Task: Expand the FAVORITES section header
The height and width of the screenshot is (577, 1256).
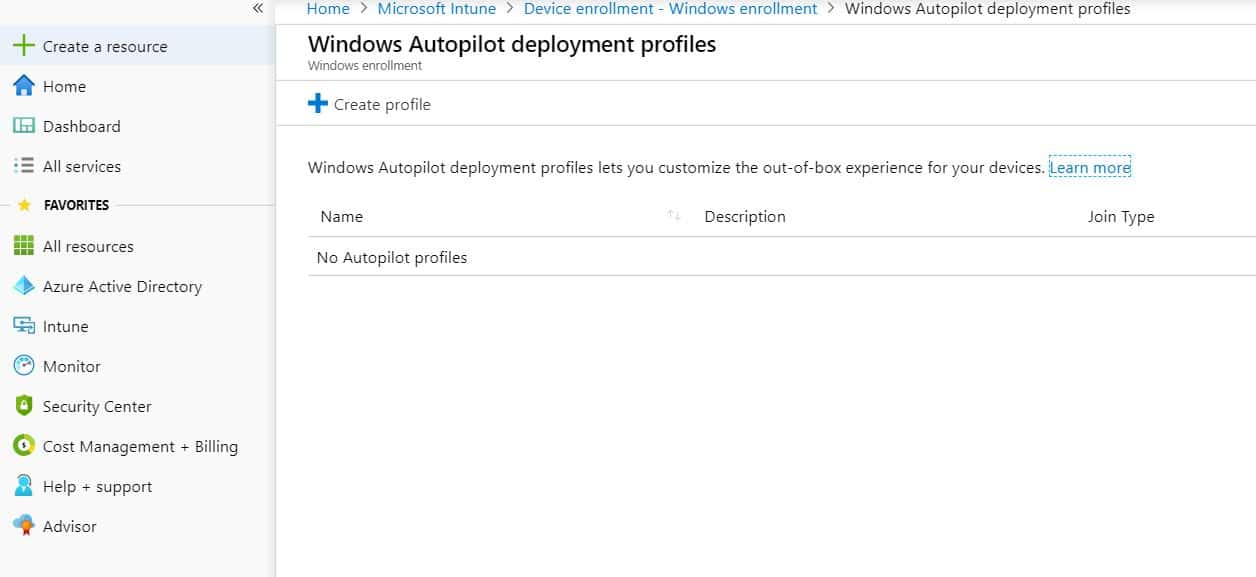Action: pyautogui.click(x=77, y=205)
